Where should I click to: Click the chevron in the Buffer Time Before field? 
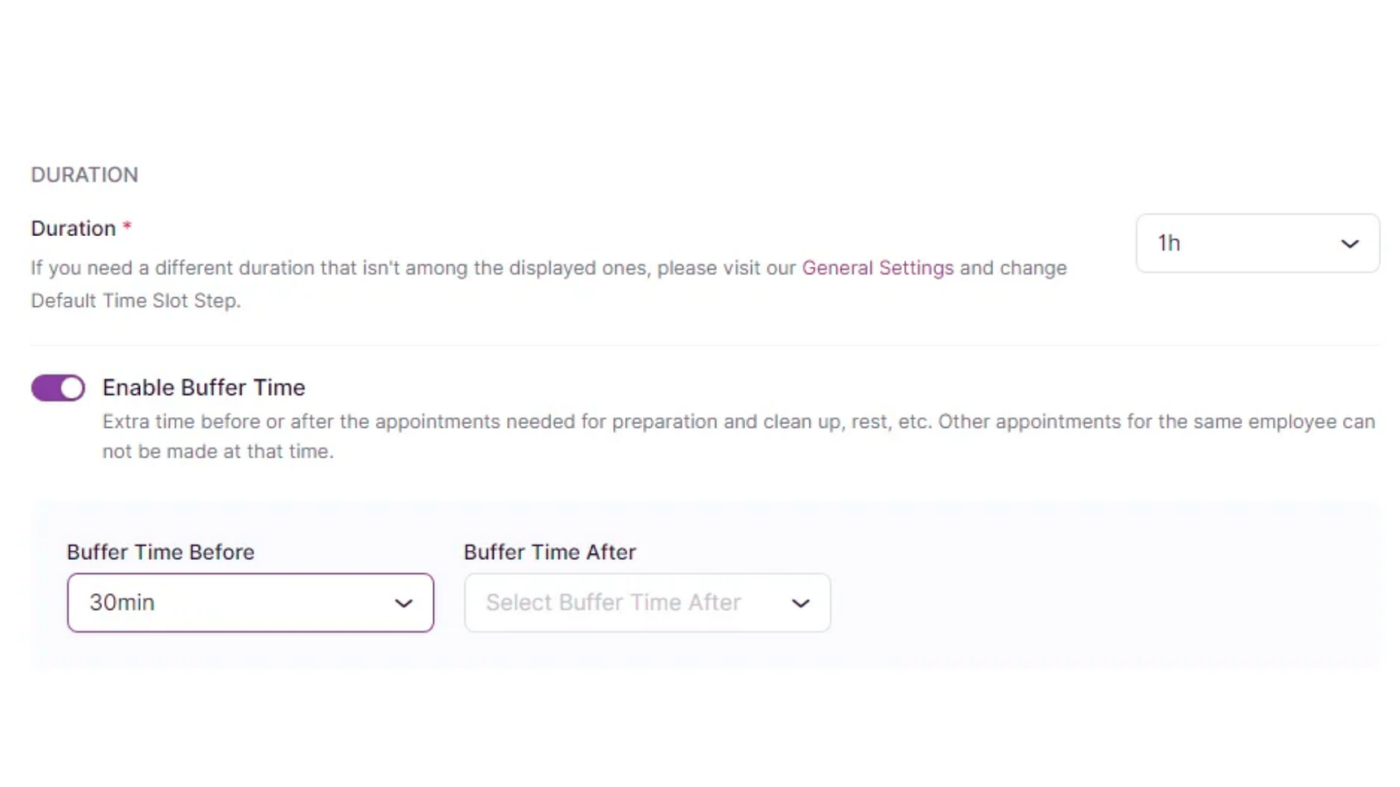tap(403, 604)
